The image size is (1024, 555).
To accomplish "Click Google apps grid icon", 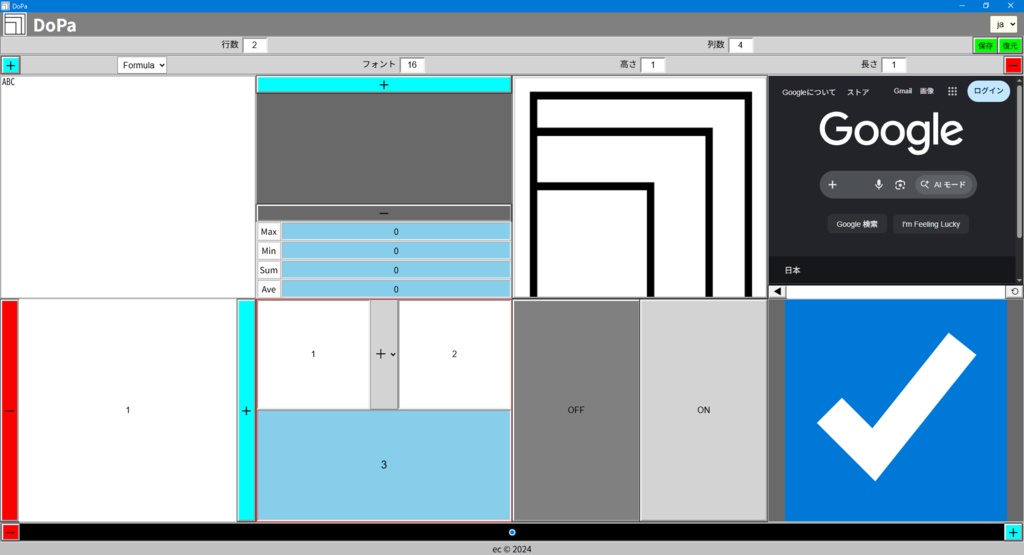I will 952,91.
